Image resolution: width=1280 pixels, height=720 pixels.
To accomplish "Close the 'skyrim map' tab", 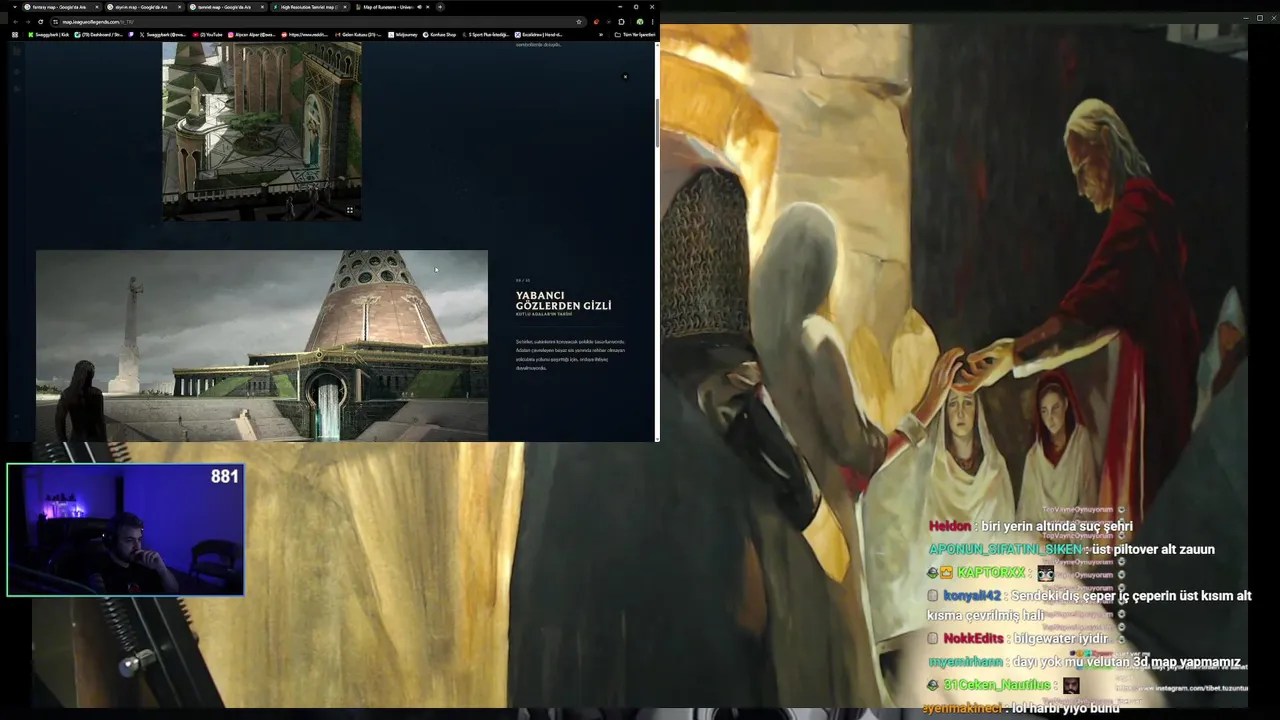I will pyautogui.click(x=179, y=7).
